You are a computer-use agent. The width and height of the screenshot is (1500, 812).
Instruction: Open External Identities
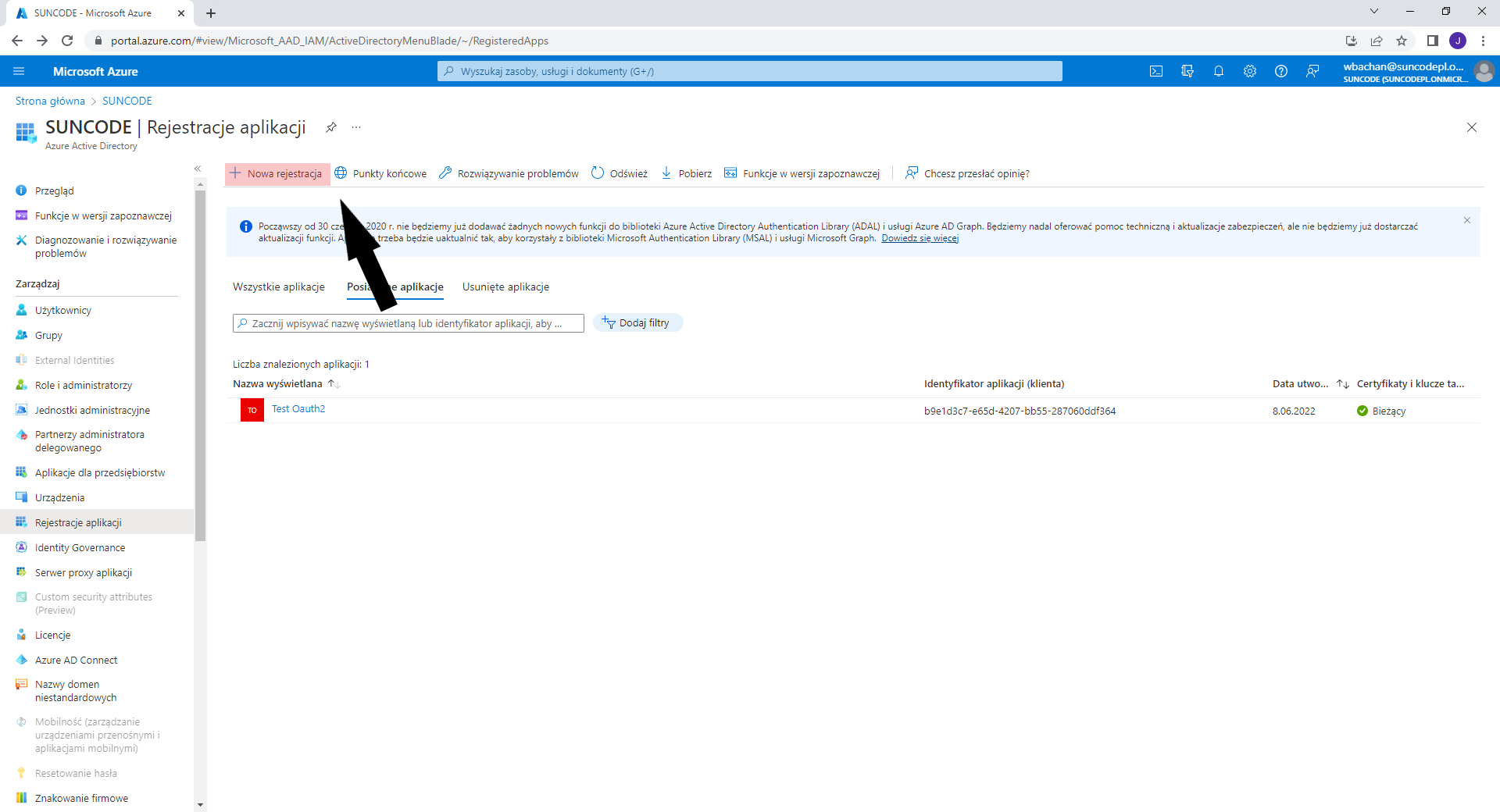coord(74,360)
